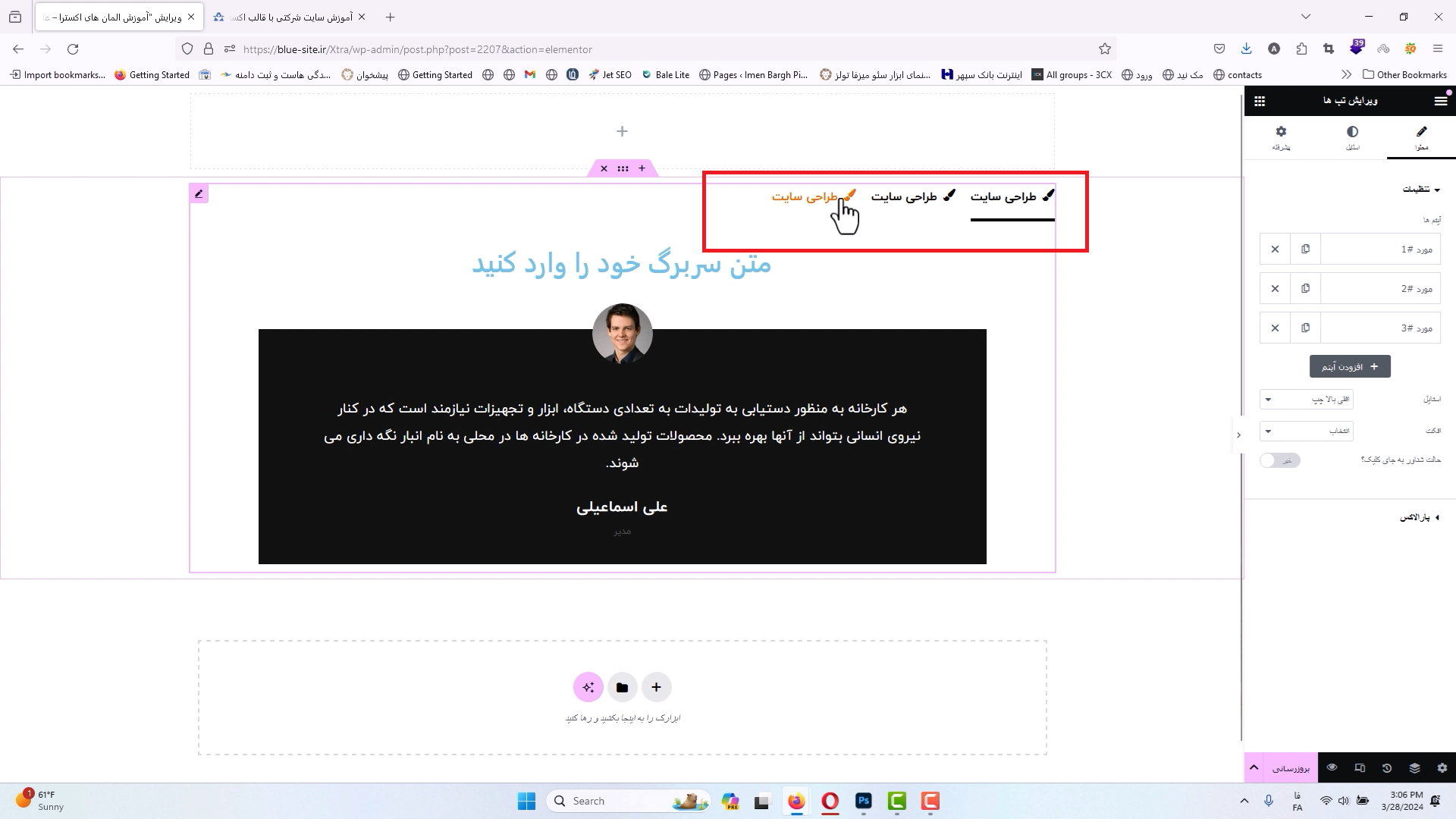Open the Firefox downloads icon
1456x819 pixels.
[1246, 49]
